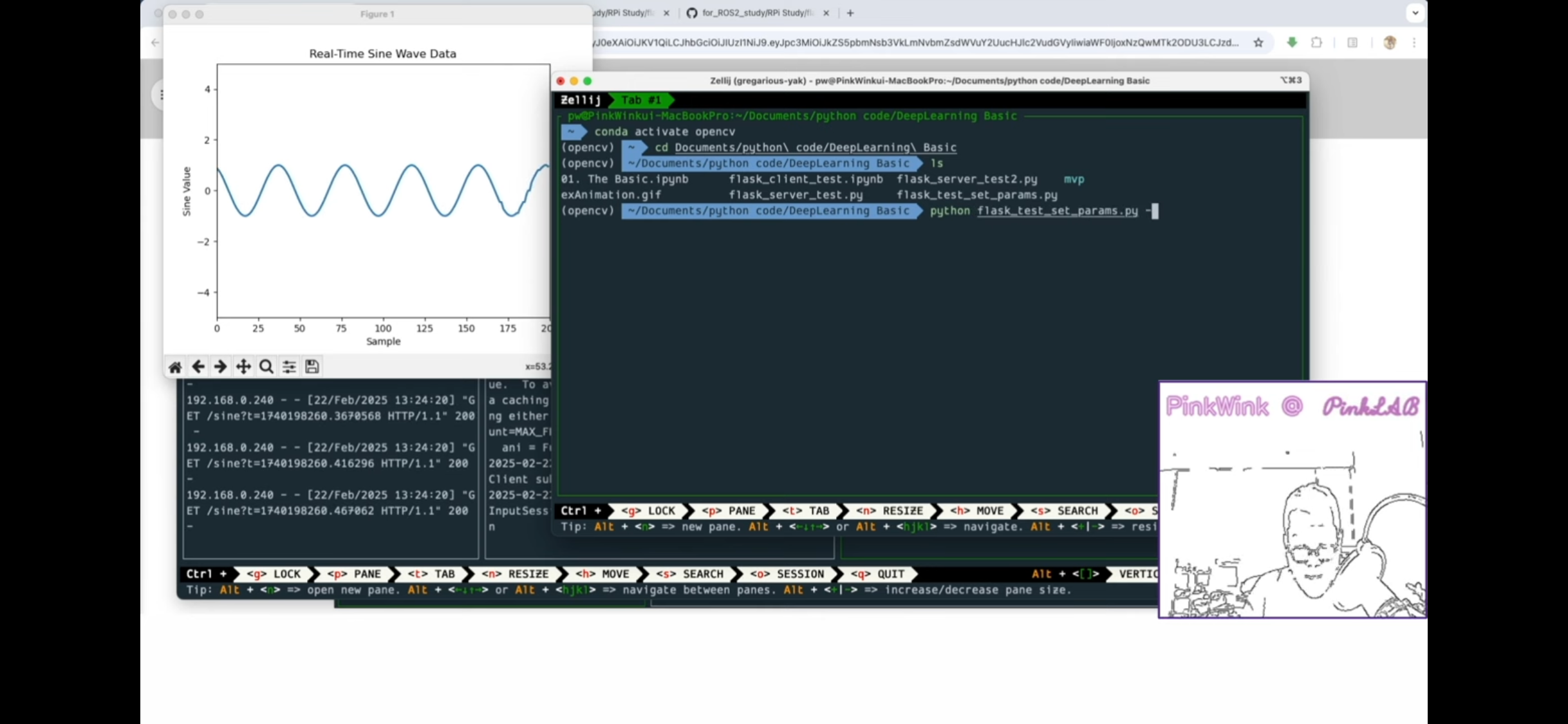Image resolution: width=1568 pixels, height=724 pixels.
Task: Click the 'Sine Value' y-axis label
Action: coord(187,191)
